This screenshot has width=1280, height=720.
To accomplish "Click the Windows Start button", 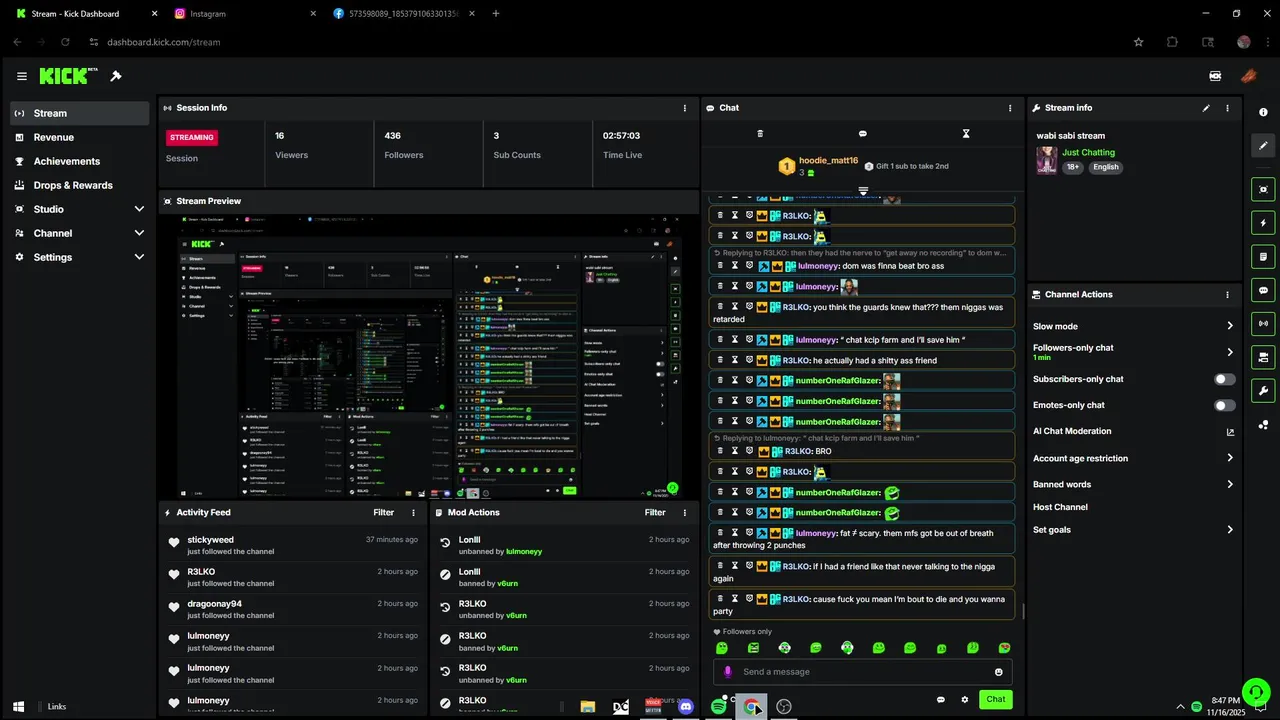I will 18,707.
